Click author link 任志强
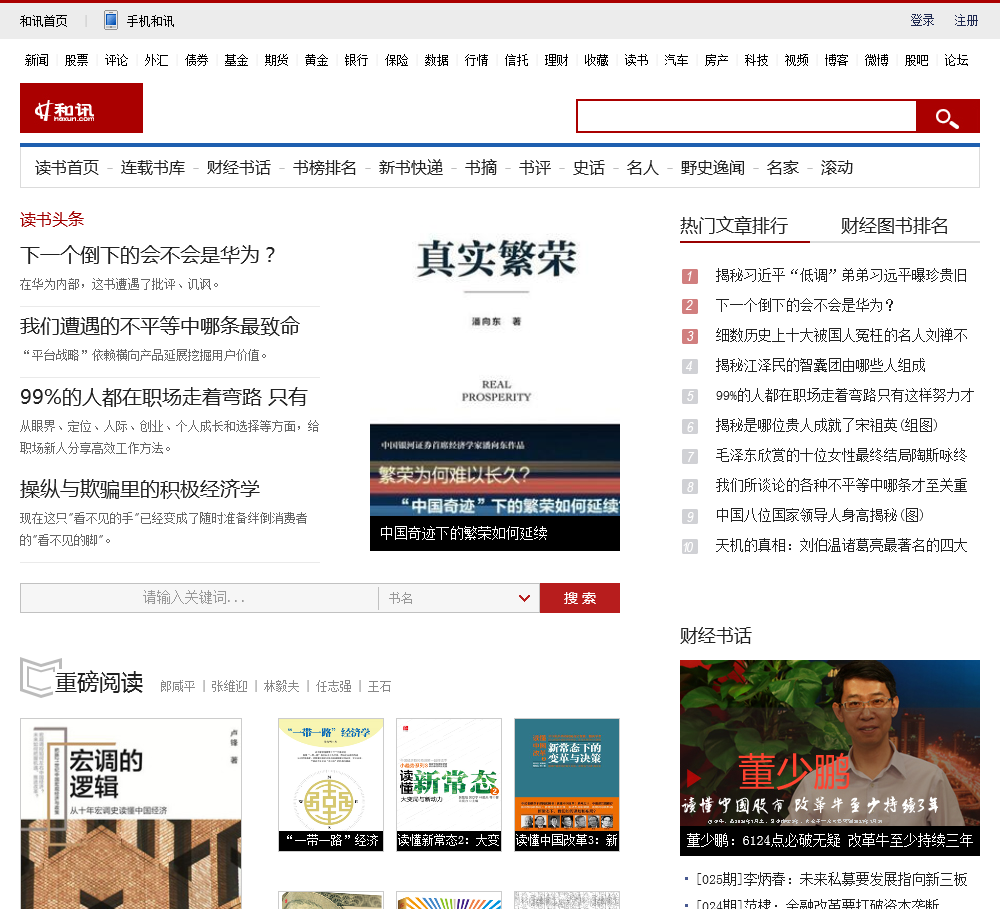1000x909 pixels. (334, 686)
